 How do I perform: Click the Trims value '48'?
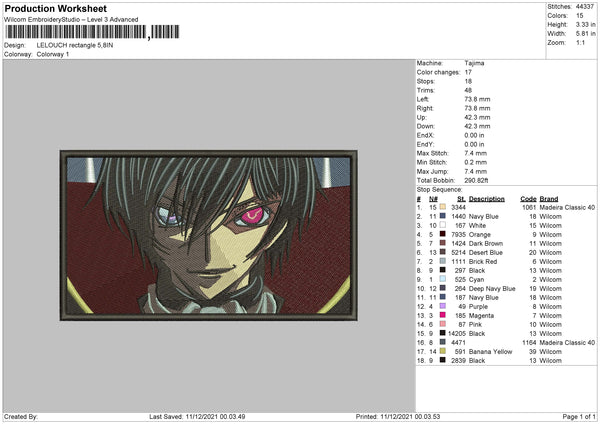tap(468, 90)
